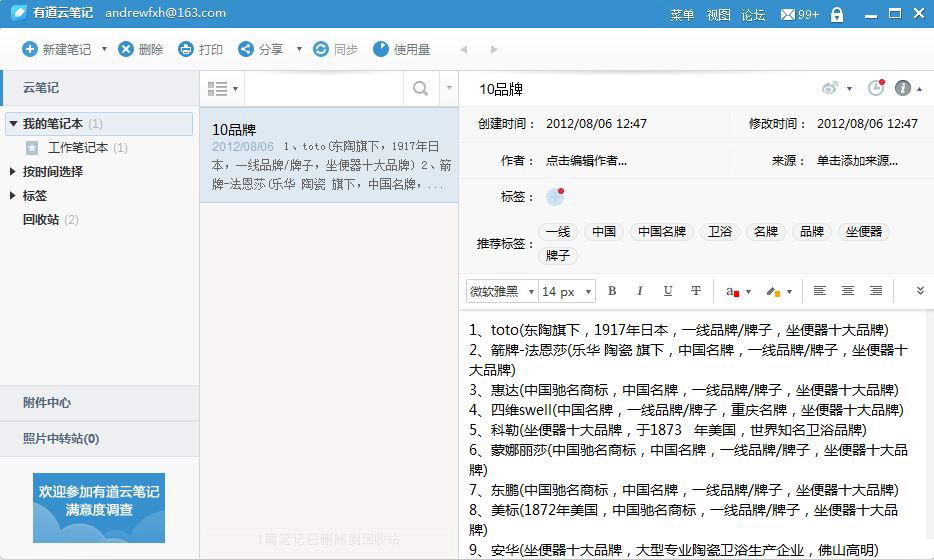The height and width of the screenshot is (560, 934).
Task: Toggle underline formatting
Action: click(x=668, y=291)
